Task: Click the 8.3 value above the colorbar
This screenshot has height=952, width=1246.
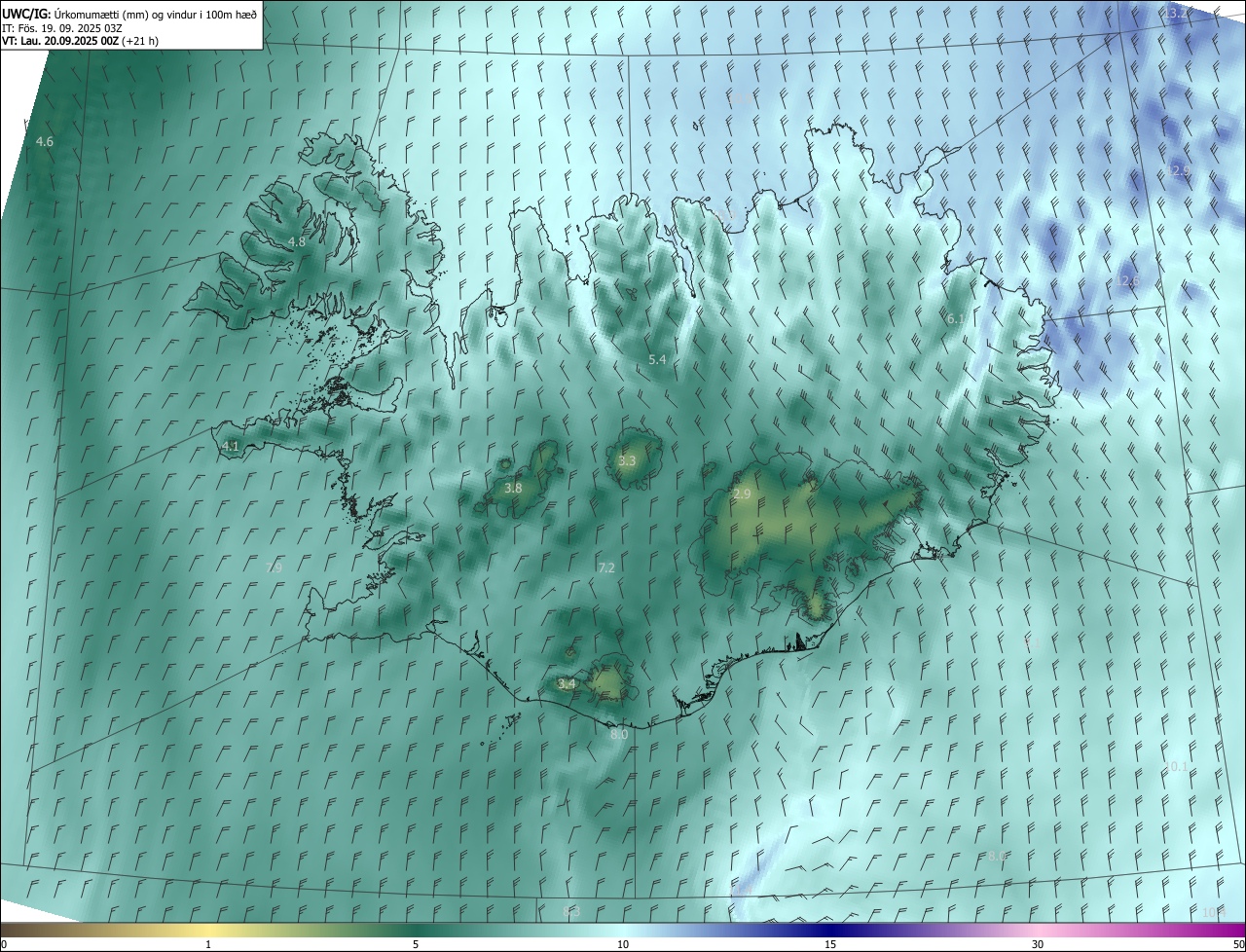Action: coord(572,912)
